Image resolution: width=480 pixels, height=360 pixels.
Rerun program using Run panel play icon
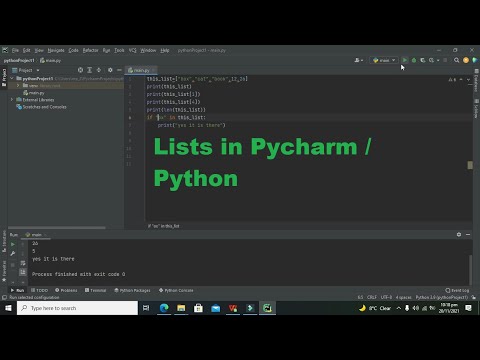click(13, 244)
